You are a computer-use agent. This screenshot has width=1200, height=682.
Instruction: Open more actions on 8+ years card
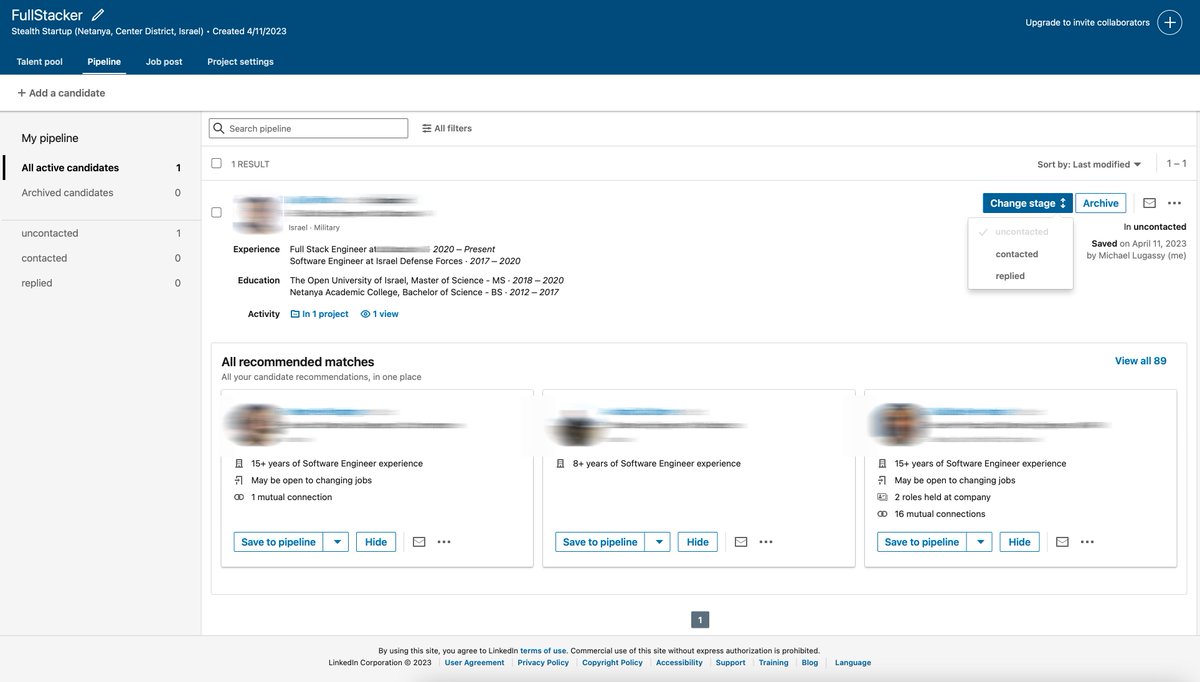pos(766,542)
